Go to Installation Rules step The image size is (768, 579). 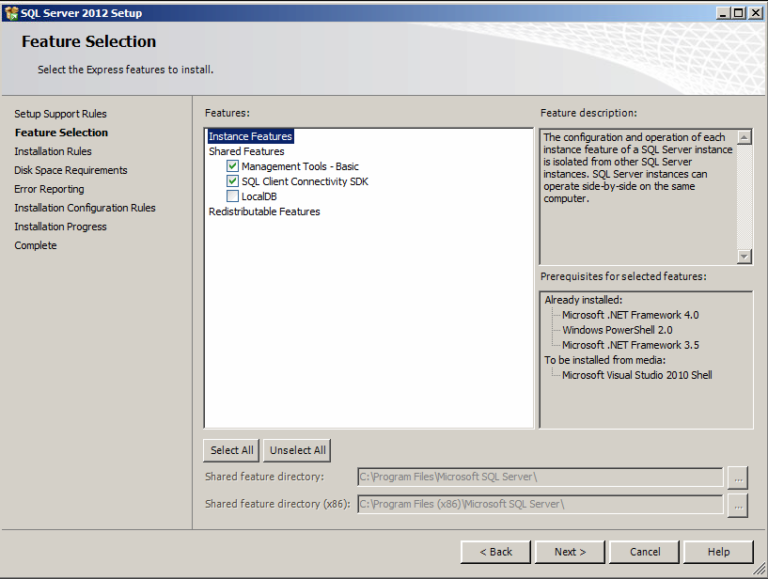coord(53,152)
